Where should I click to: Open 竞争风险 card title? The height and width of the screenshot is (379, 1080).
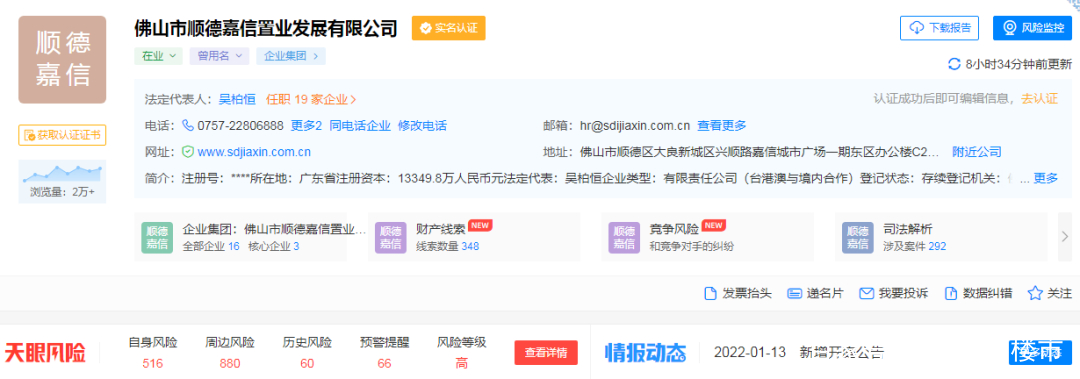674,228
